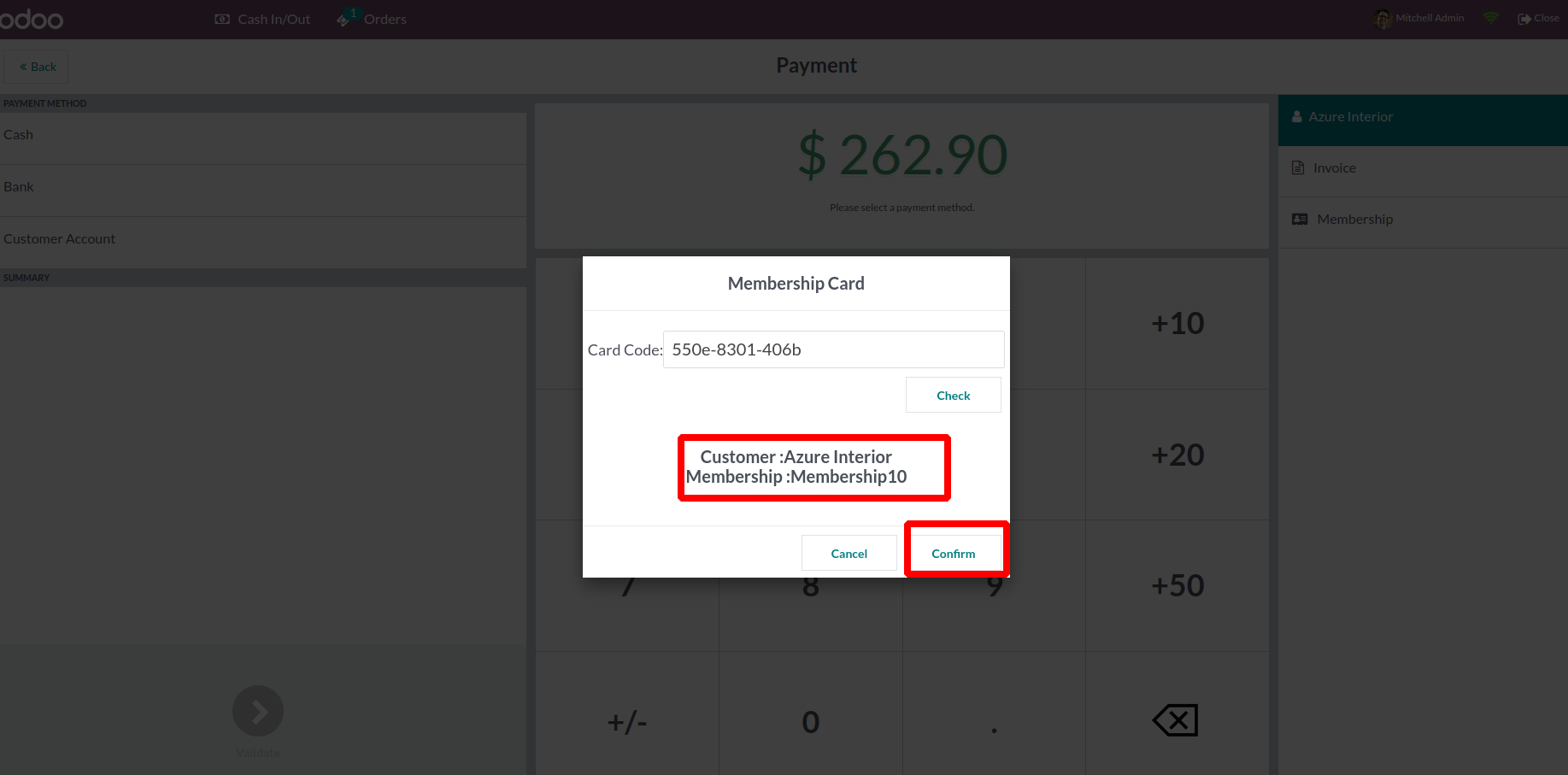Close the POS session
Viewport: 1568px width, 775px height.
coord(1538,18)
